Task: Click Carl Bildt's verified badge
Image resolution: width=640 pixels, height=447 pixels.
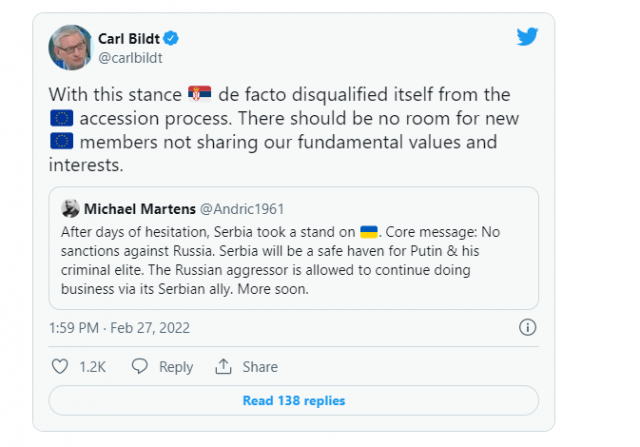Action: 172,39
